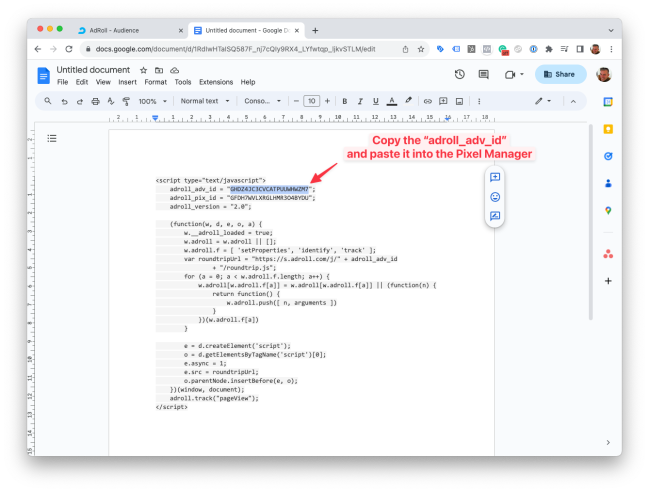Show document outline icon

click(x=52, y=138)
